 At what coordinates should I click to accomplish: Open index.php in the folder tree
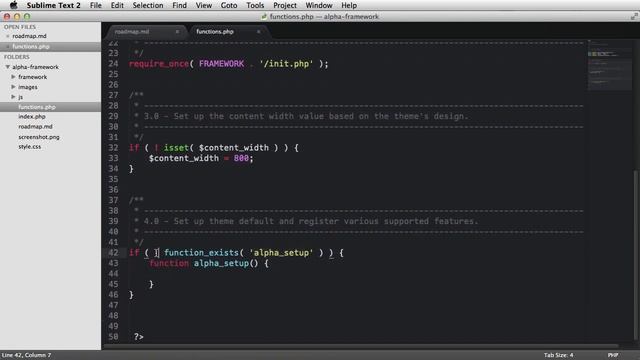pos(32,117)
